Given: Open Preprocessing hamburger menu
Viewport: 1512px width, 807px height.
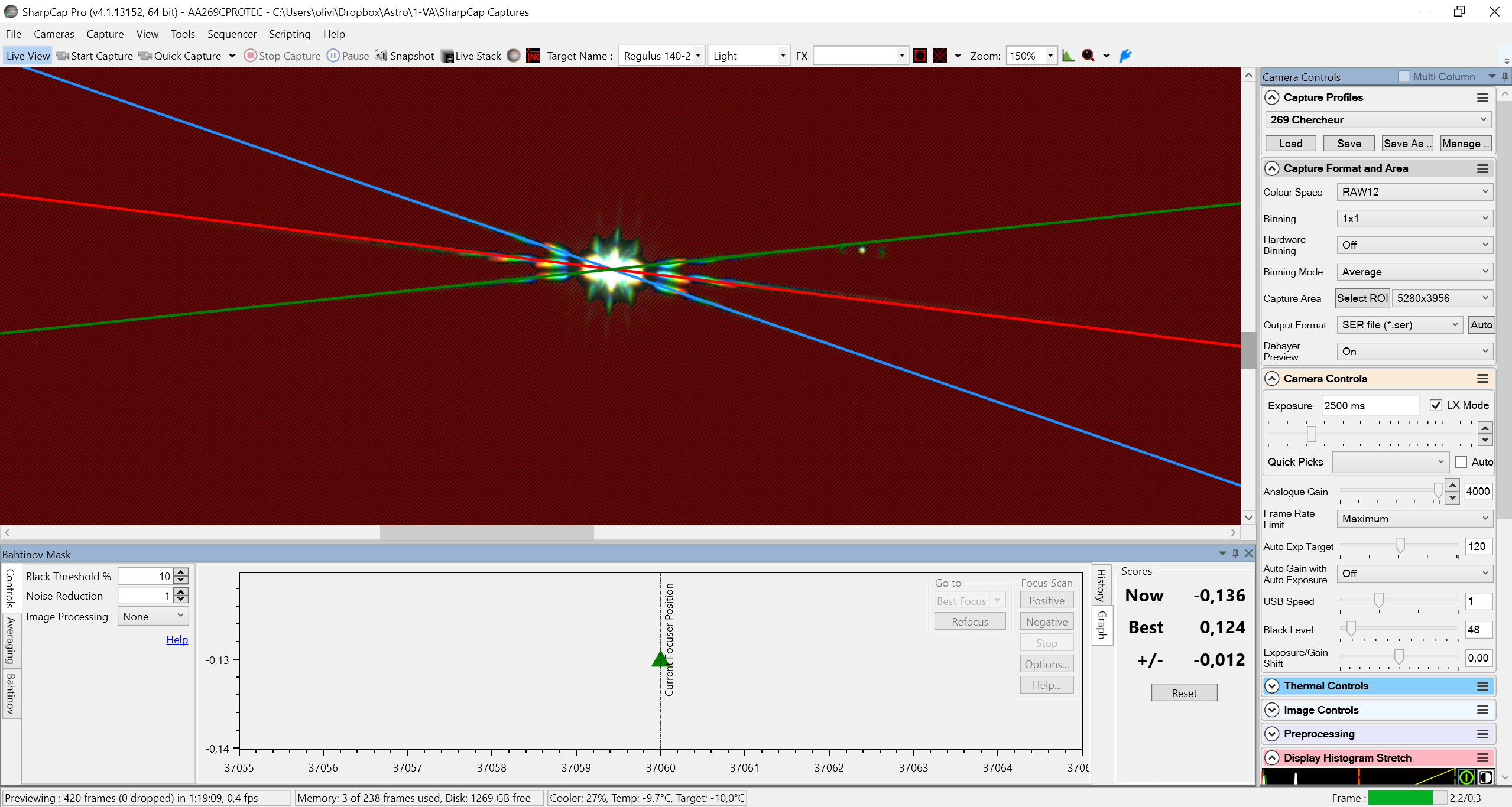Looking at the screenshot, I should coord(1482,734).
